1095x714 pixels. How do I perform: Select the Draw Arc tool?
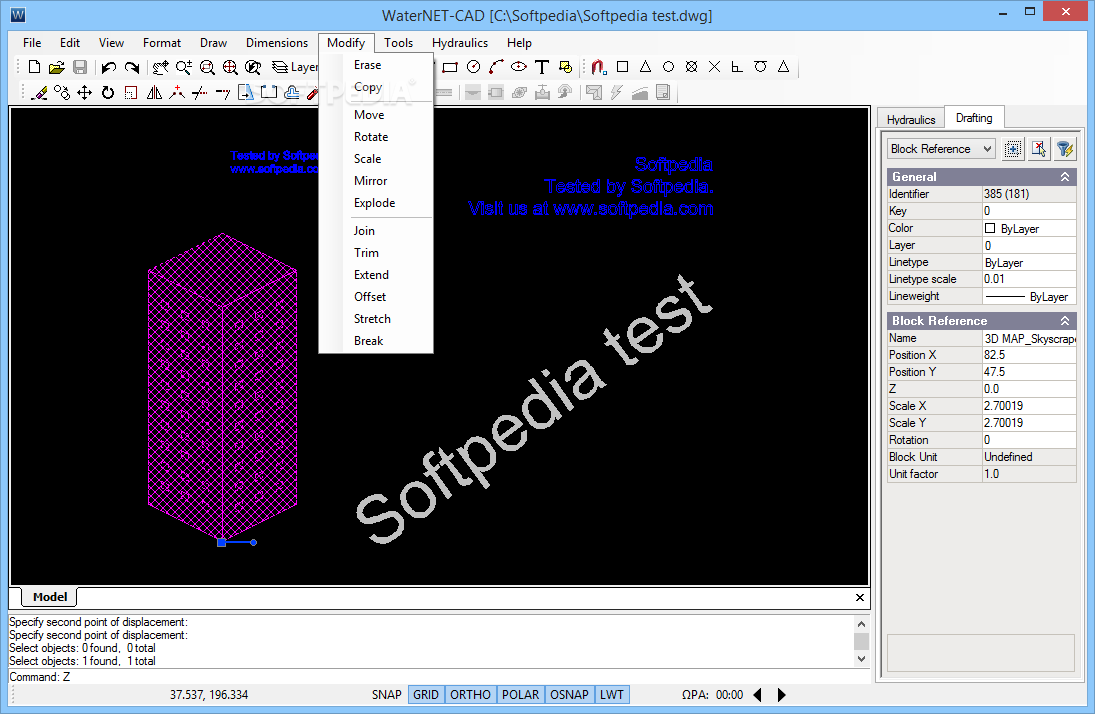[496, 67]
